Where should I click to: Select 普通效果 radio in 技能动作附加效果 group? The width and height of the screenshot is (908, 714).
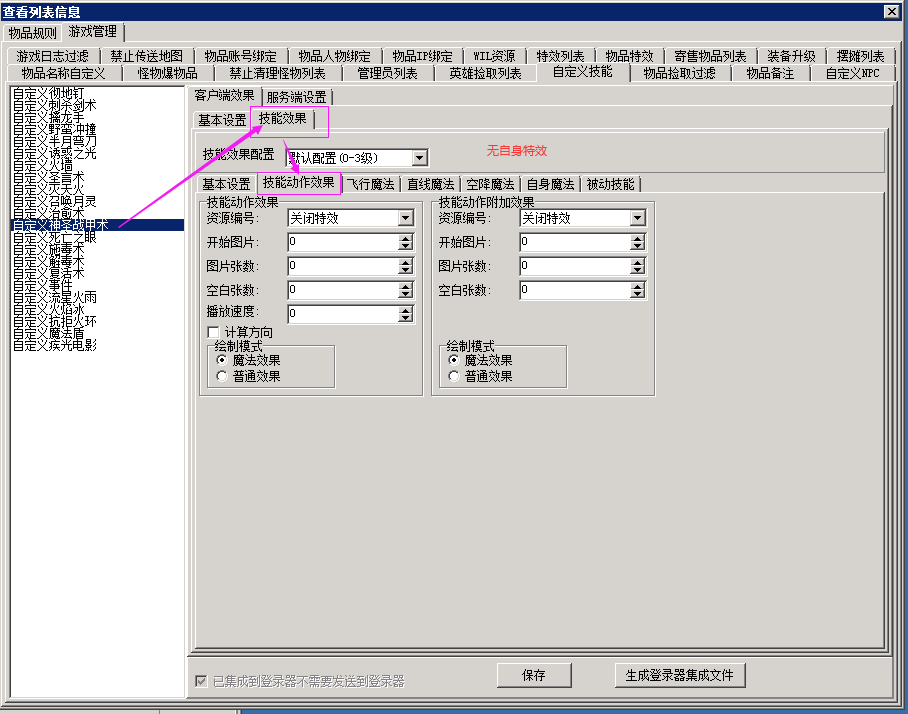tap(454, 376)
